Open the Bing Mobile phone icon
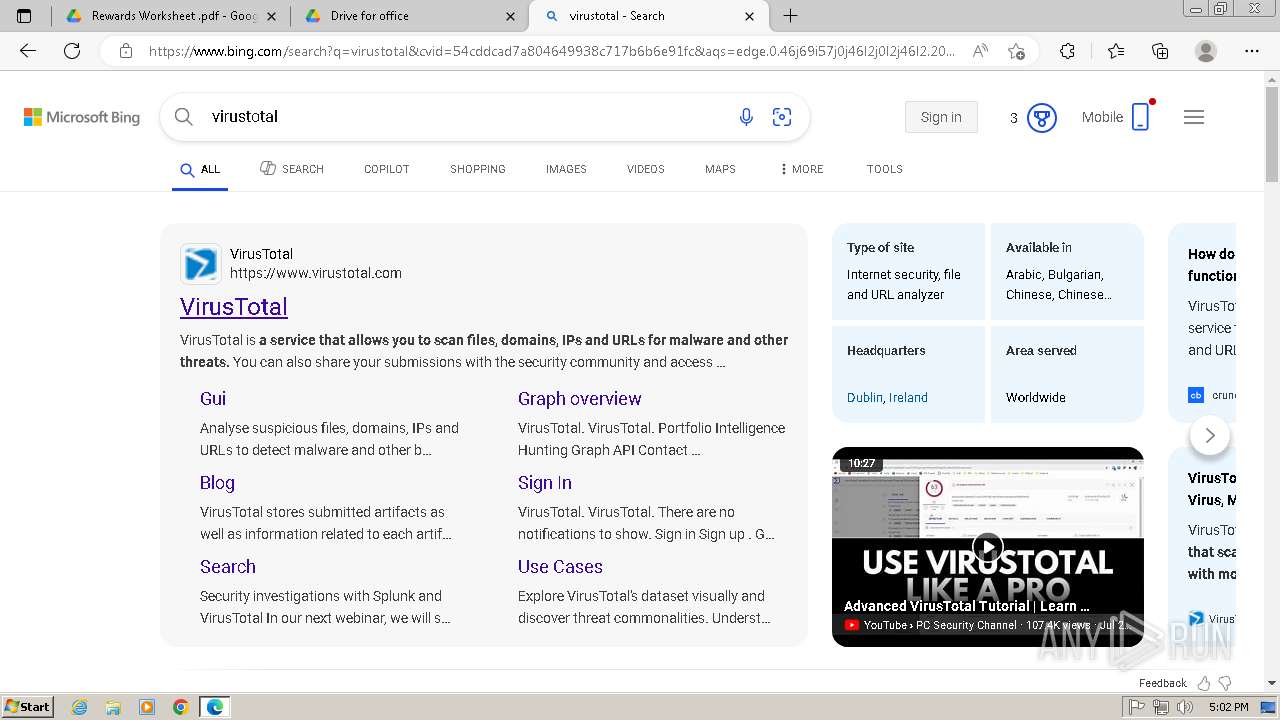 pos(1141,117)
